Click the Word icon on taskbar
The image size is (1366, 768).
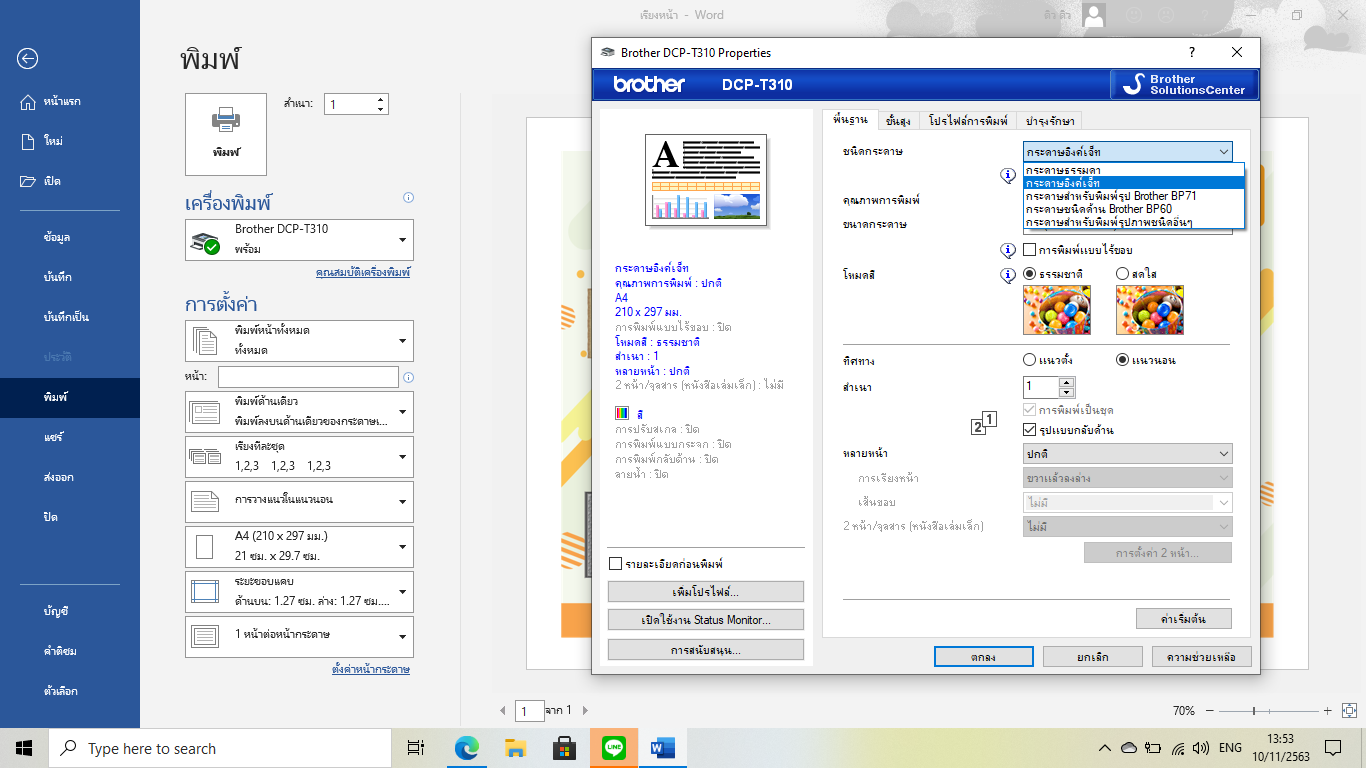[662, 748]
